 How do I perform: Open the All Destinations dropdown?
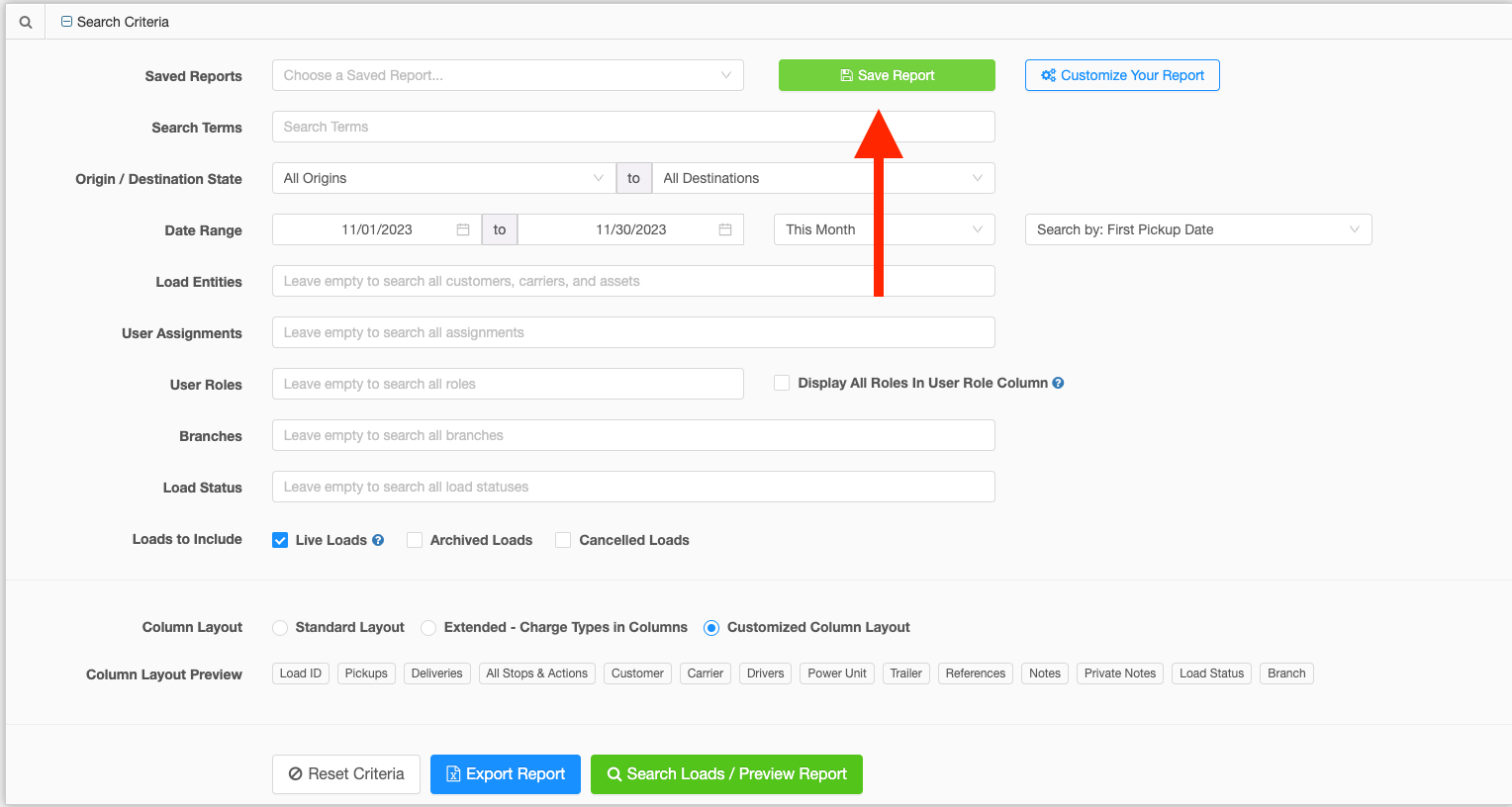point(823,178)
